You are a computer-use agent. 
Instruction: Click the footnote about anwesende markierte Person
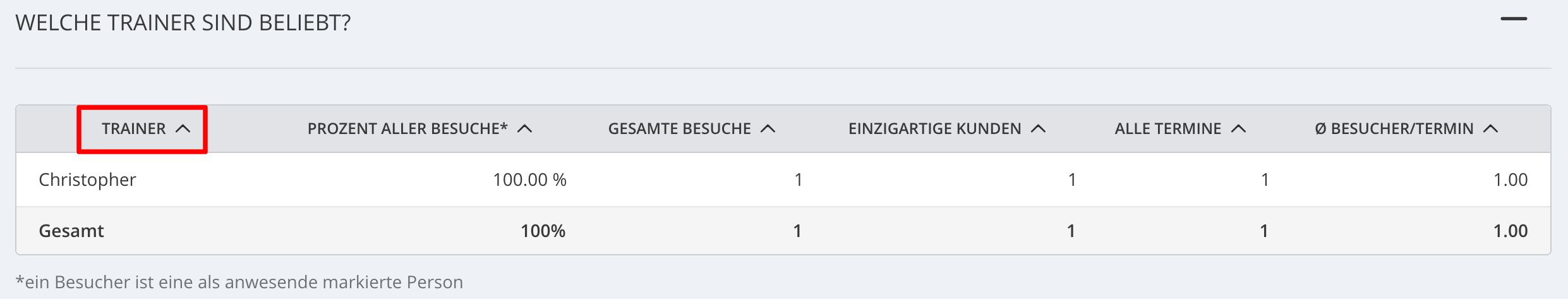click(x=239, y=282)
